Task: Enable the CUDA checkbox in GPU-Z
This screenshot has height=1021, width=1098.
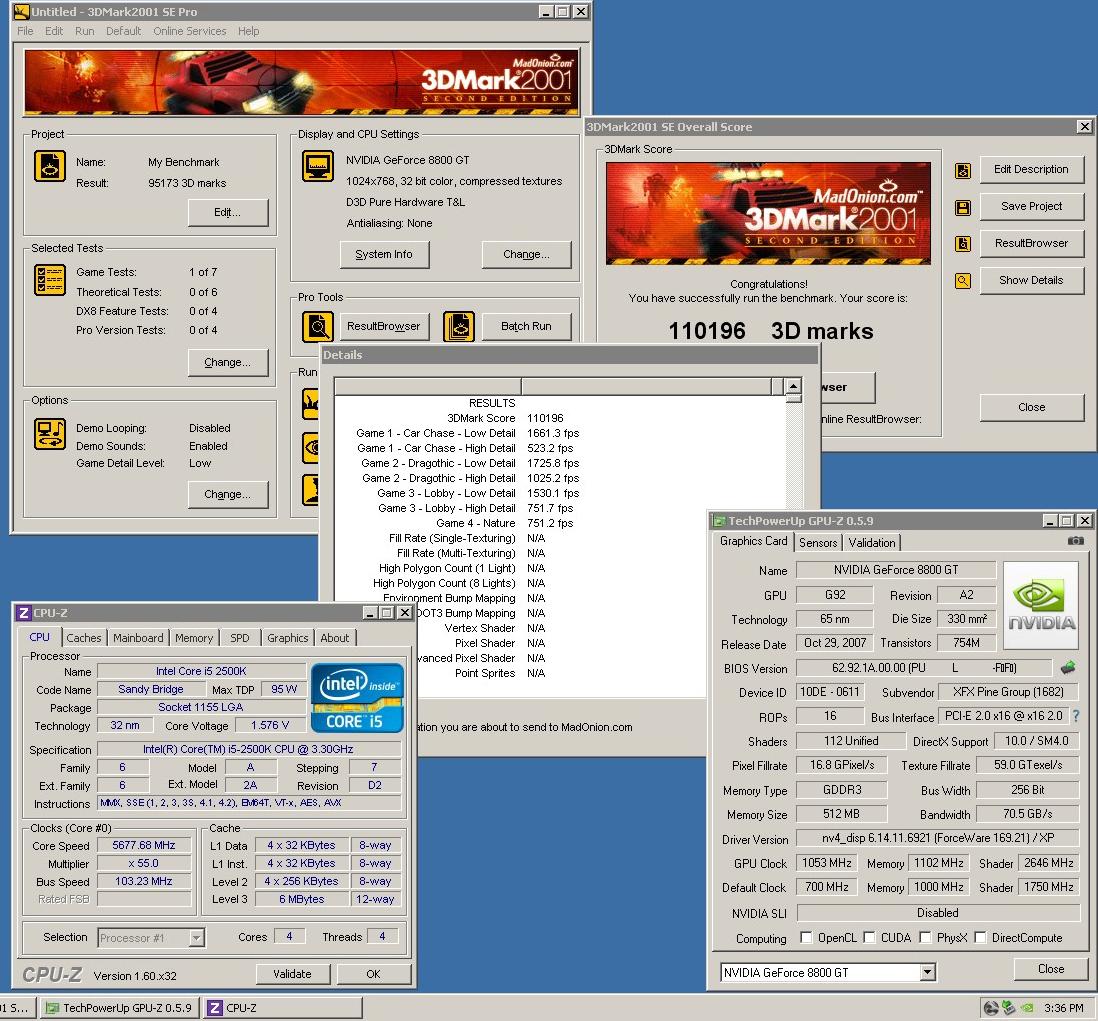Action: pyautogui.click(x=869, y=937)
